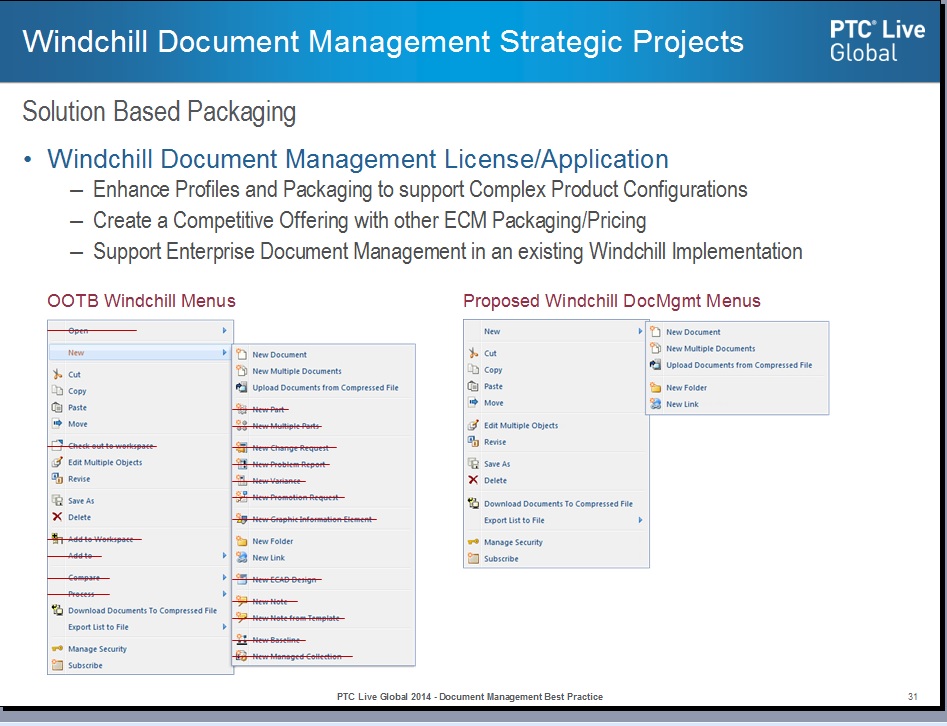Expand the Process submenu arrow
947x726 pixels.
click(224, 594)
